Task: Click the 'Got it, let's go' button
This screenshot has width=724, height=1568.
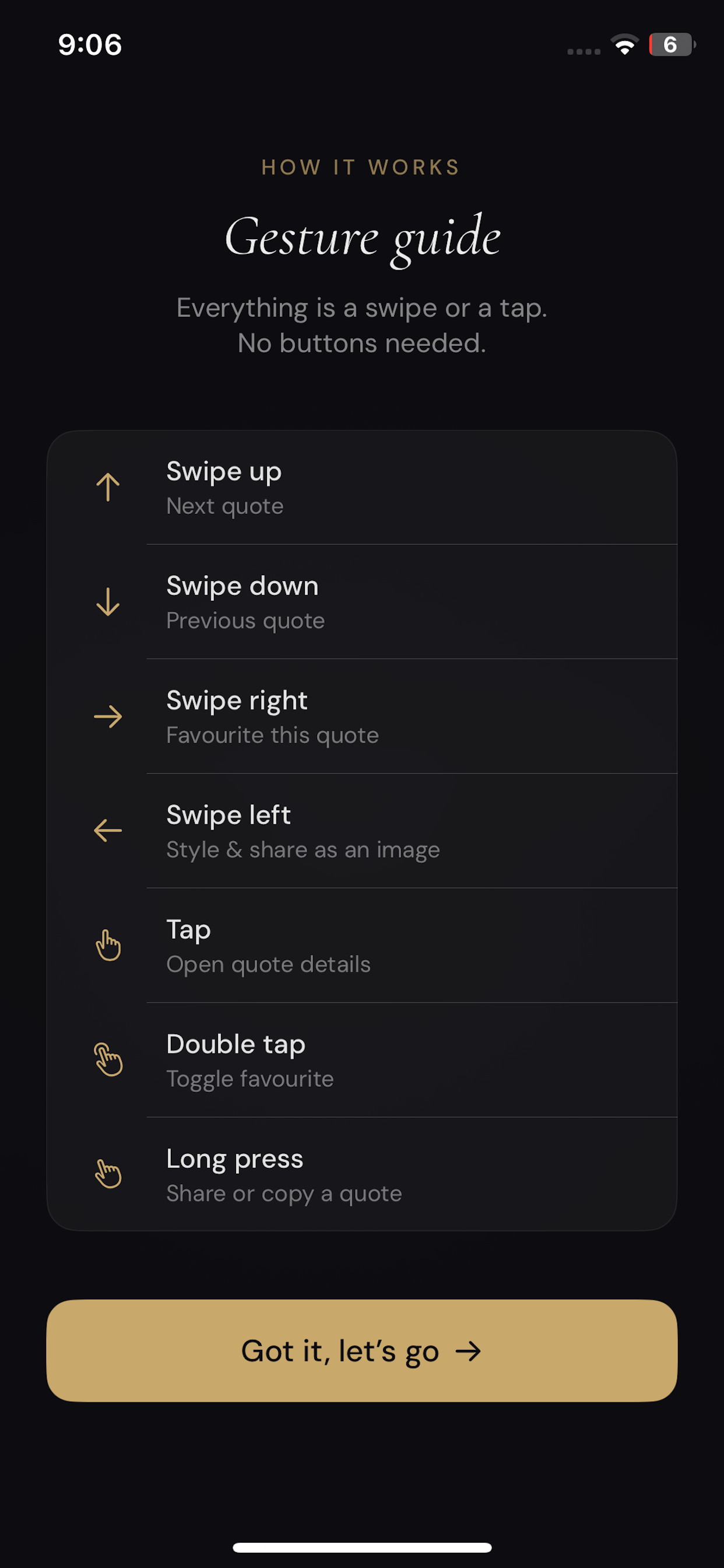Action: tap(362, 1350)
